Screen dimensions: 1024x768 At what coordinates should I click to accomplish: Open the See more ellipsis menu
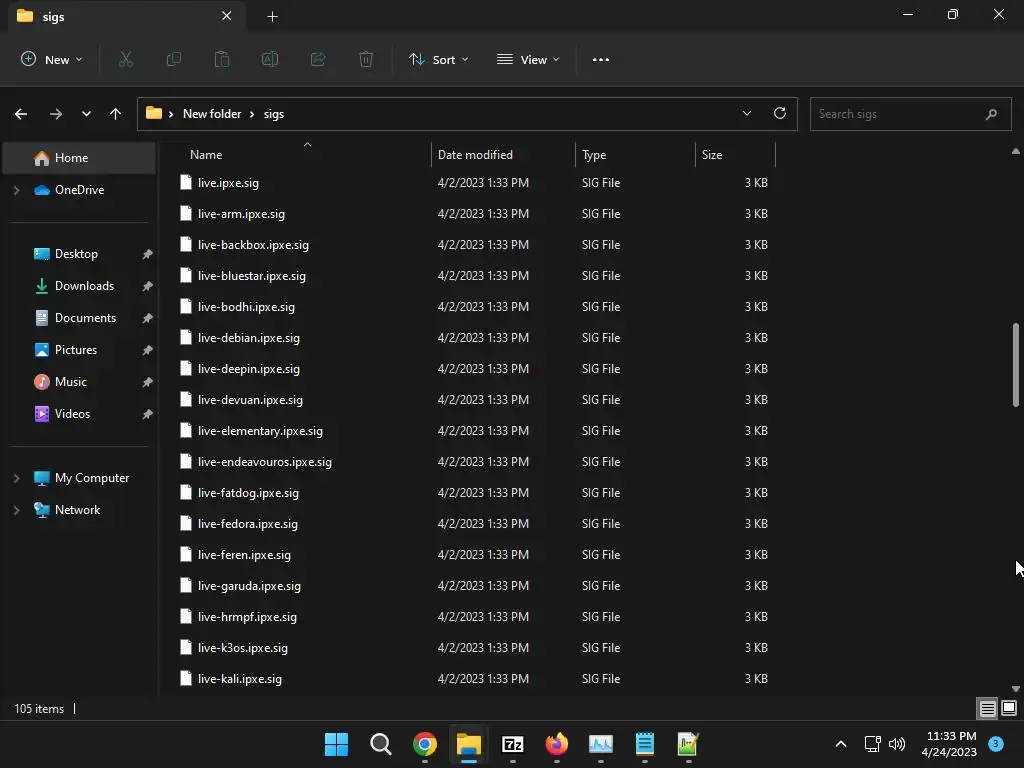coord(601,59)
